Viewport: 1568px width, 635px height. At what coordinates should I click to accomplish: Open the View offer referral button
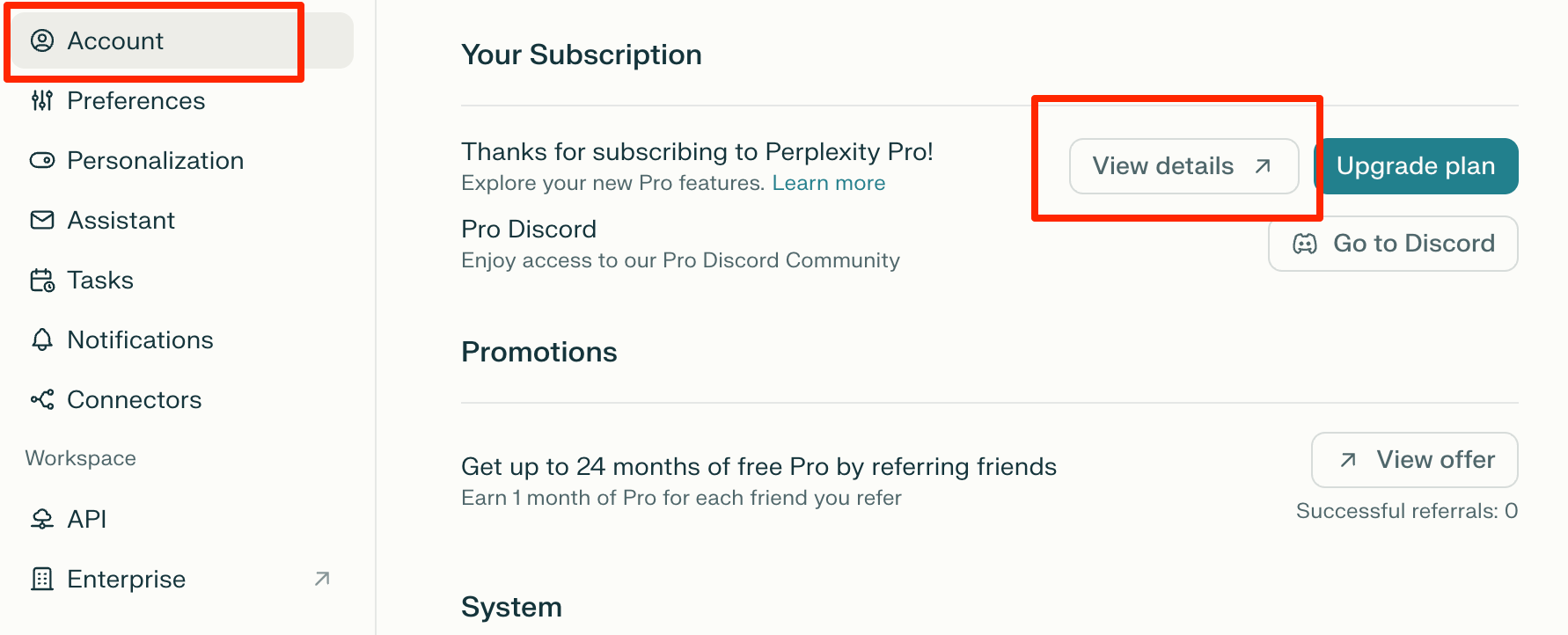coord(1413,460)
